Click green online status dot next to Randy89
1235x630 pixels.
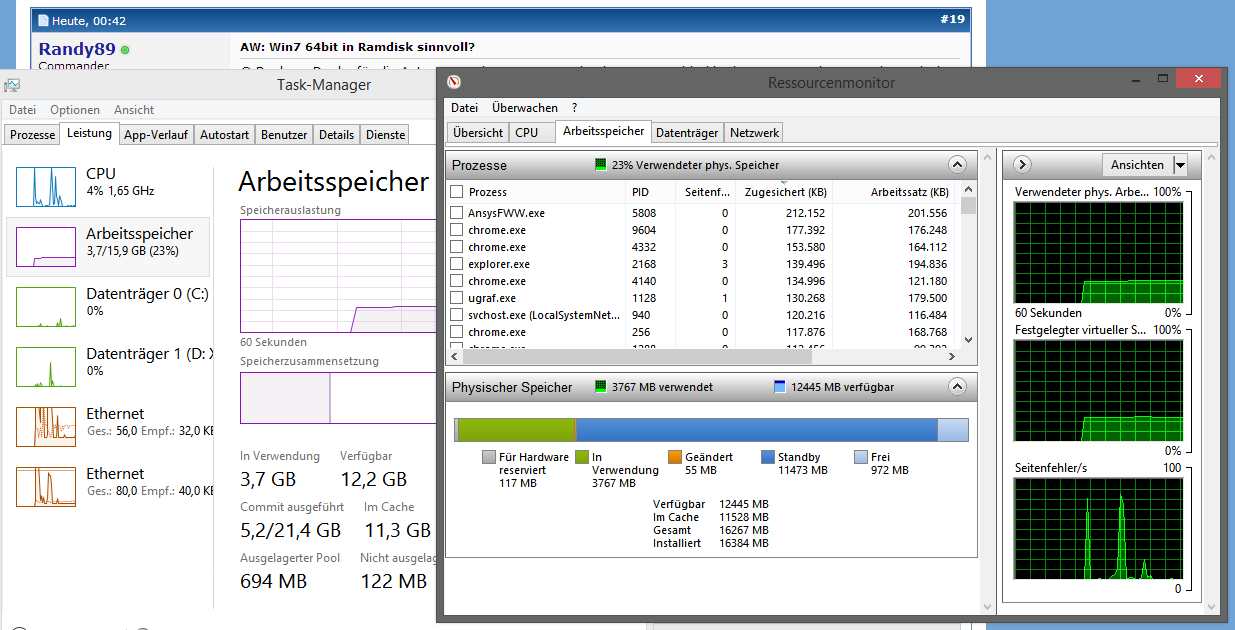pyautogui.click(x=125, y=49)
